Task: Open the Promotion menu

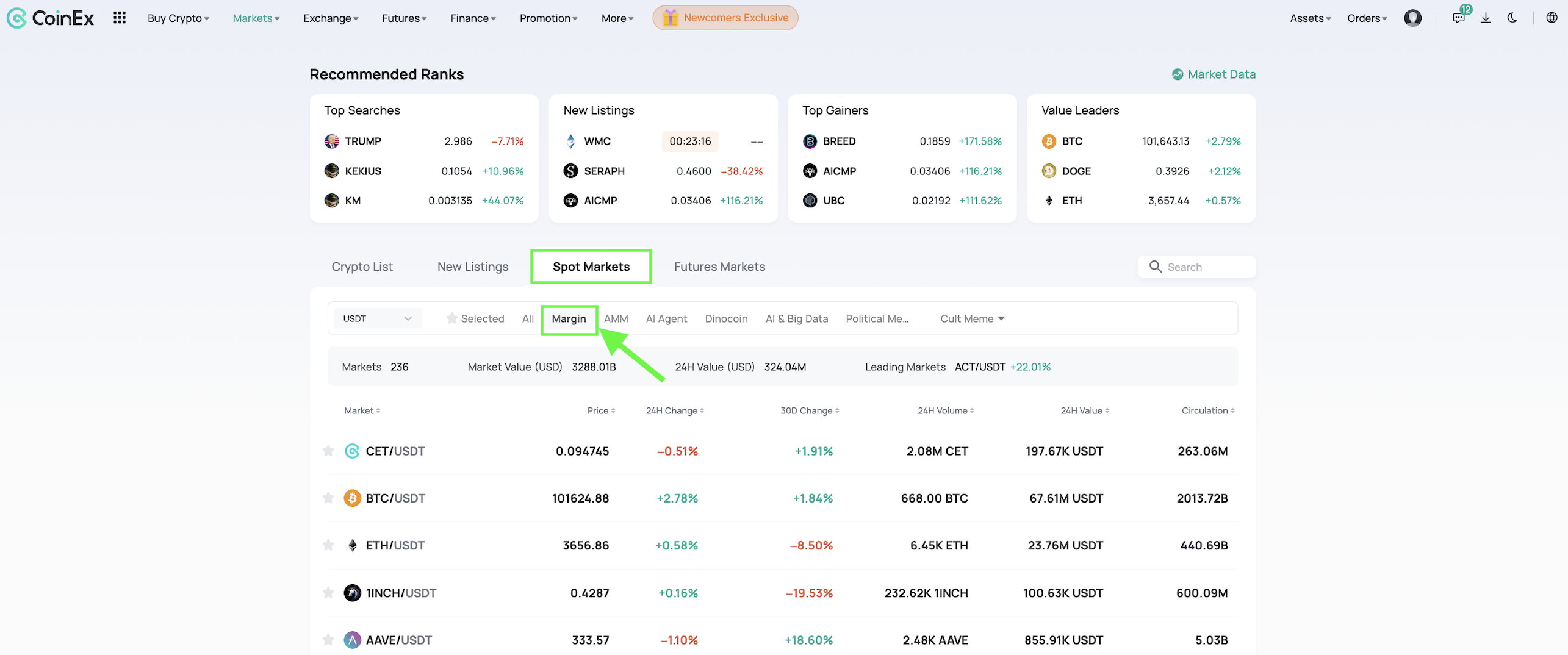Action: pyautogui.click(x=548, y=18)
